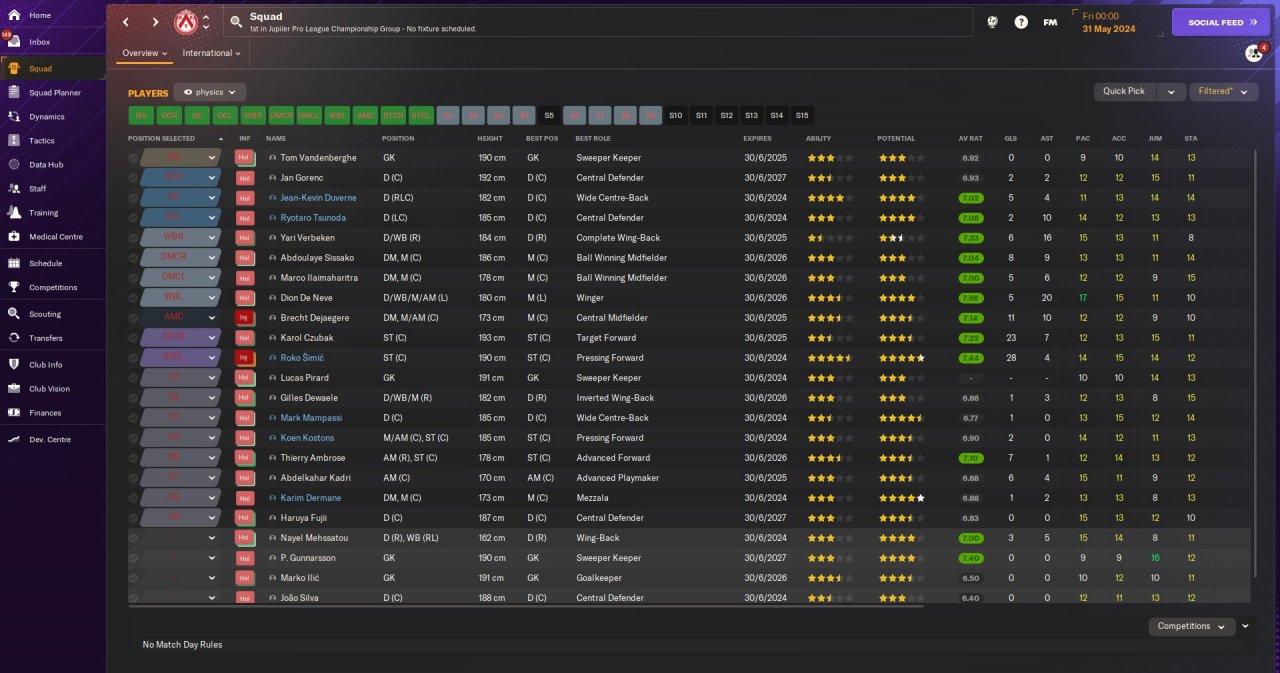
Task: Open the Overview tab menu
Action: click(x=145, y=53)
